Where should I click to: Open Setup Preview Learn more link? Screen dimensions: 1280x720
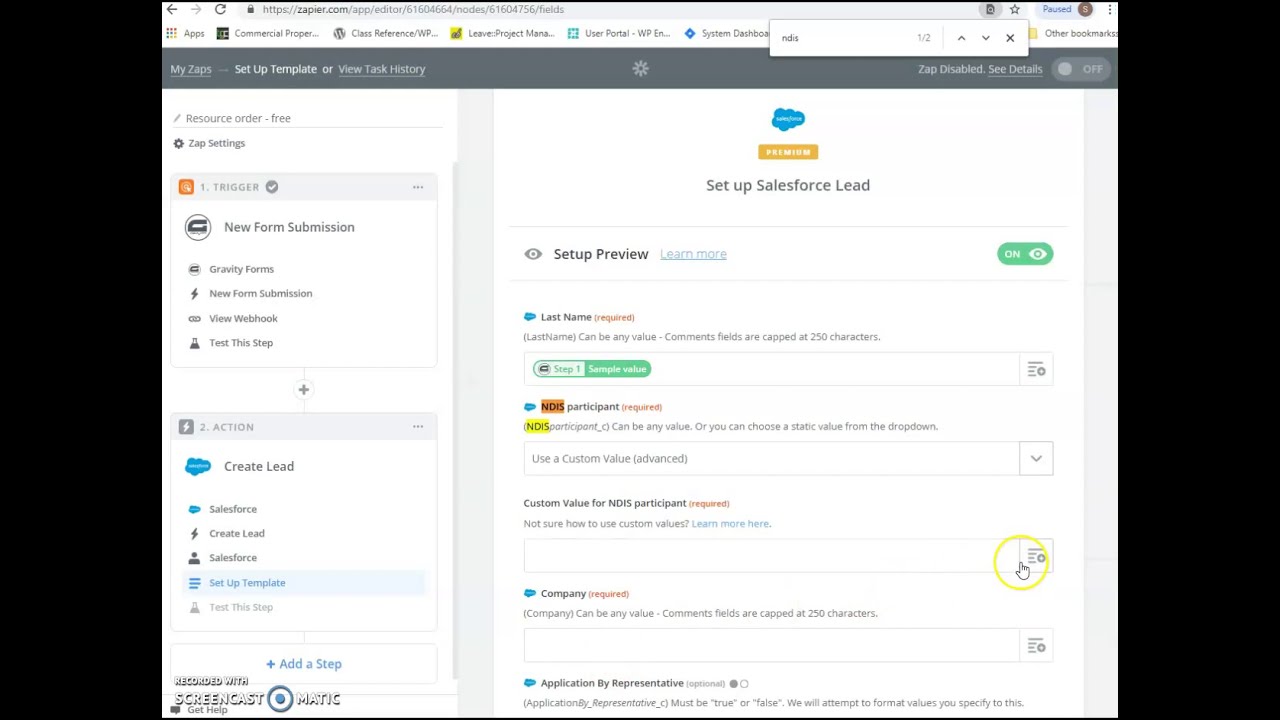tap(693, 254)
